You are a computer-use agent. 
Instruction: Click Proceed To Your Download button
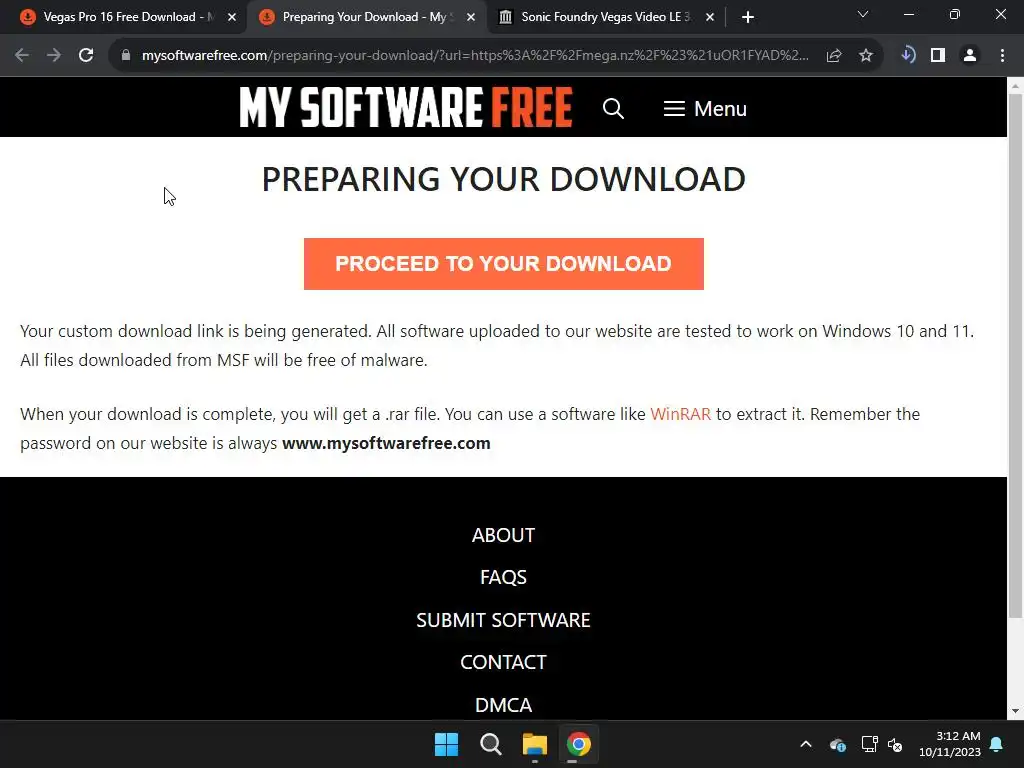click(x=504, y=264)
